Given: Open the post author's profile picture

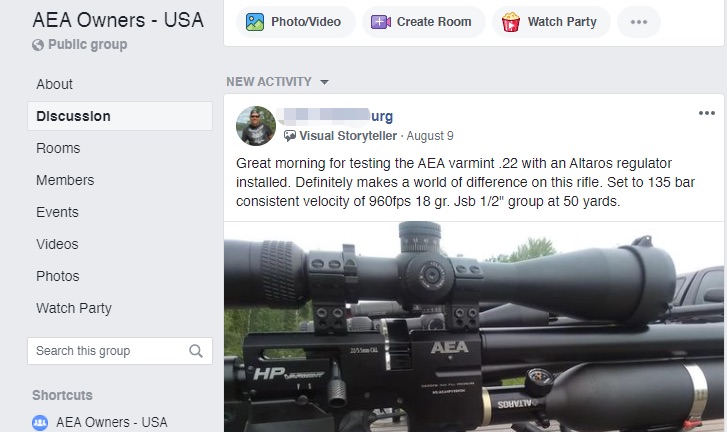Looking at the screenshot, I should click(255, 126).
